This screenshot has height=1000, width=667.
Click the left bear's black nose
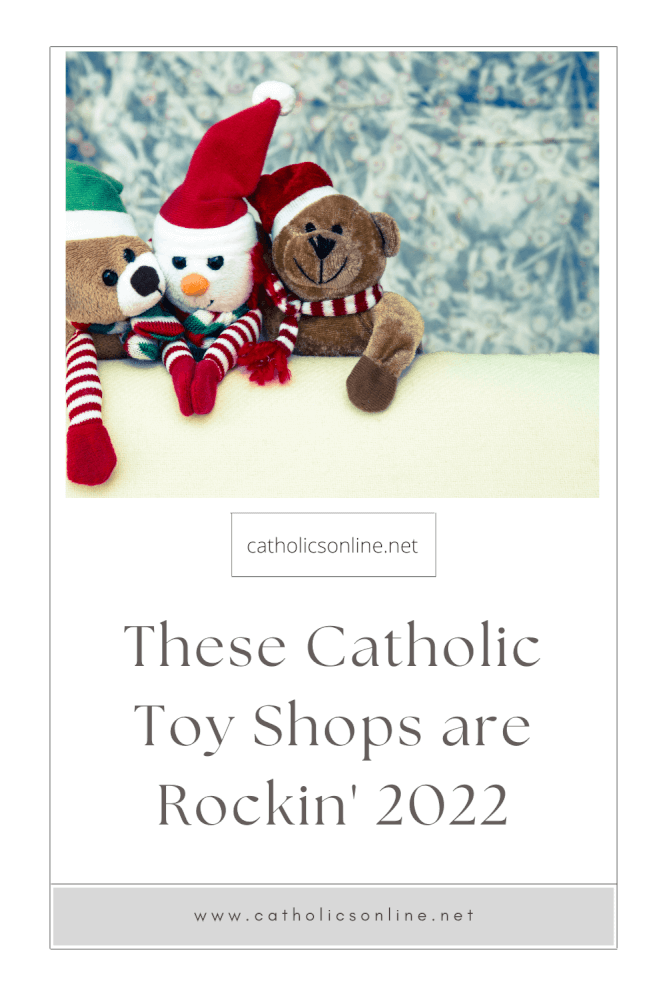click(145, 281)
